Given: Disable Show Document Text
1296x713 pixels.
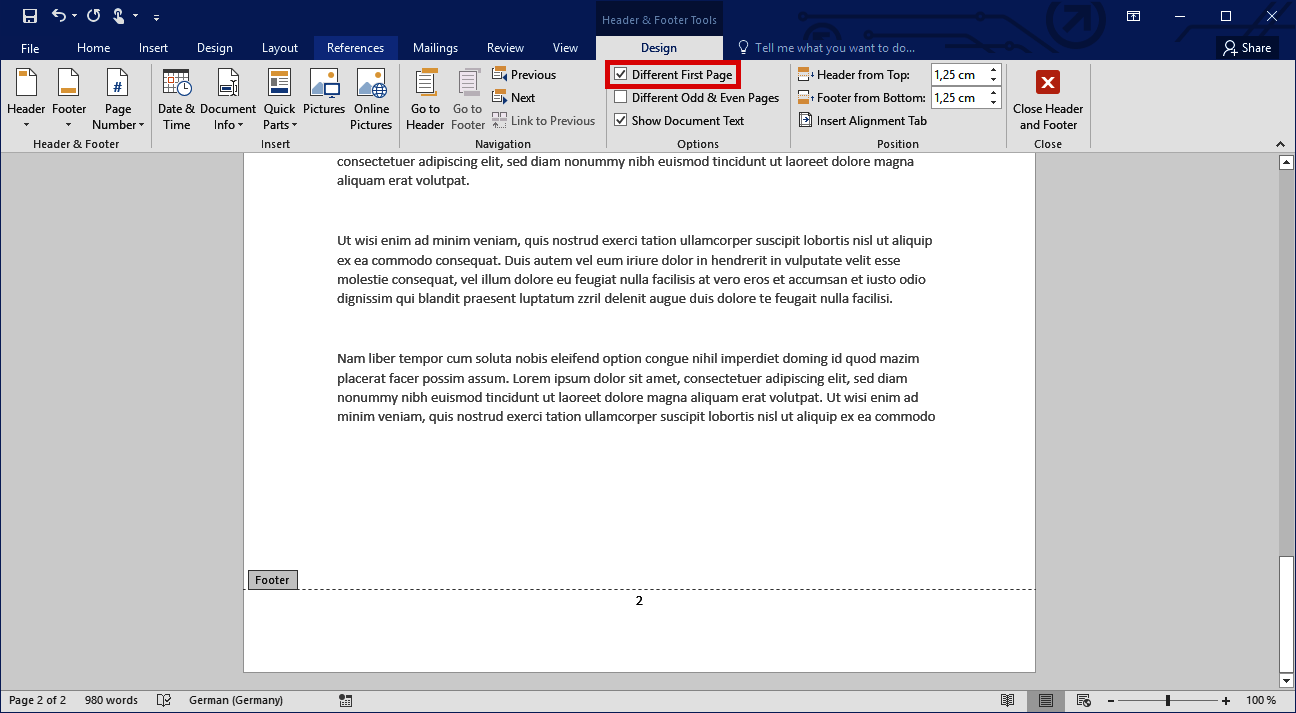Looking at the screenshot, I should (622, 120).
